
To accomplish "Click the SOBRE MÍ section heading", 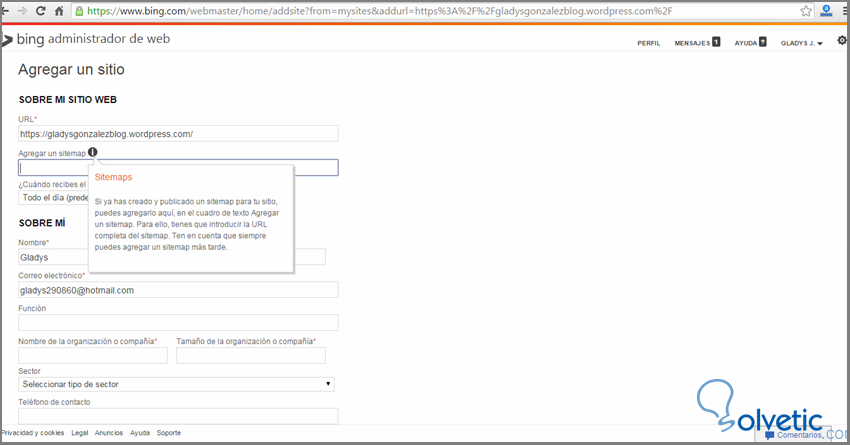I will [x=42, y=223].
